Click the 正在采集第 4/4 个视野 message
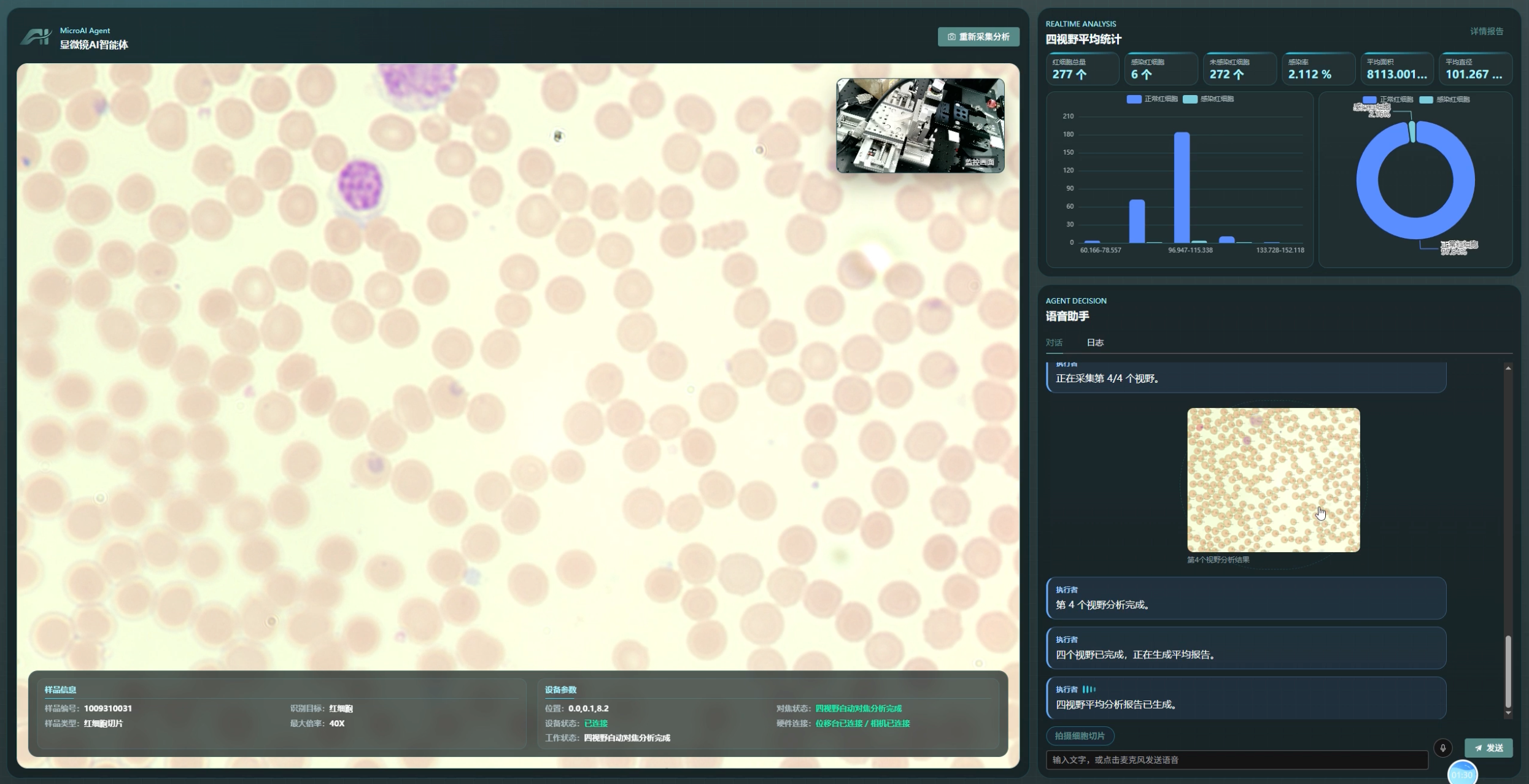Screen dimensions: 1529x784 pos(1246,377)
